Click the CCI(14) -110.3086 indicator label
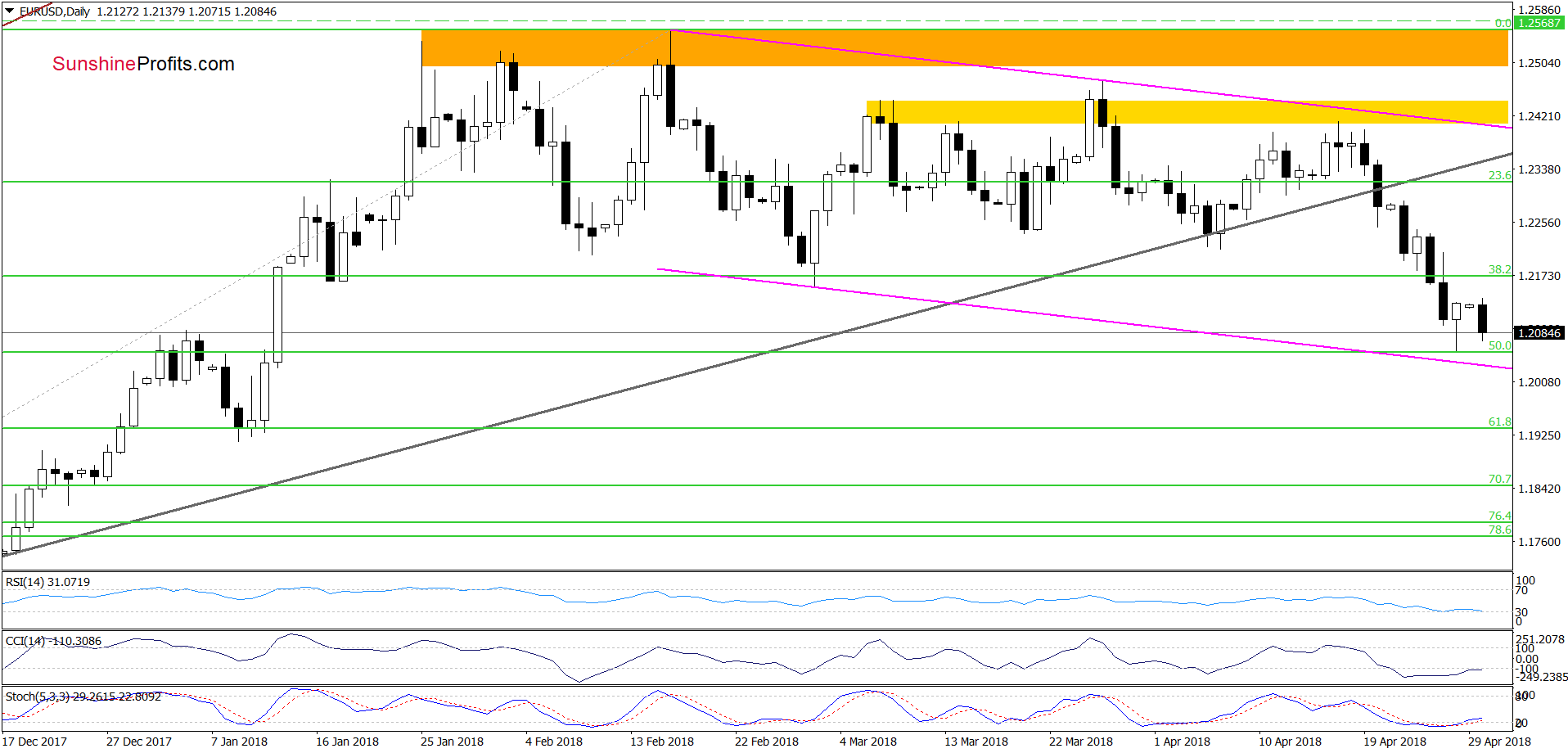 click(x=53, y=641)
